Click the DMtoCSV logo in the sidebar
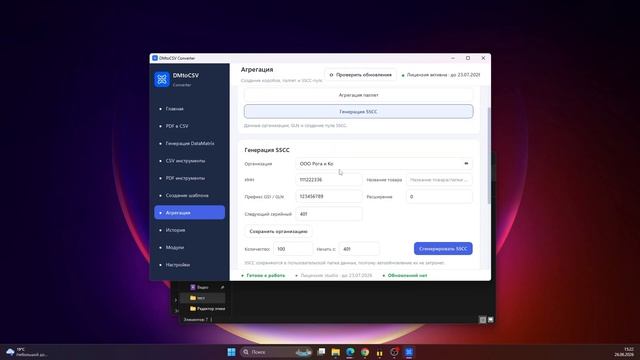 162,79
